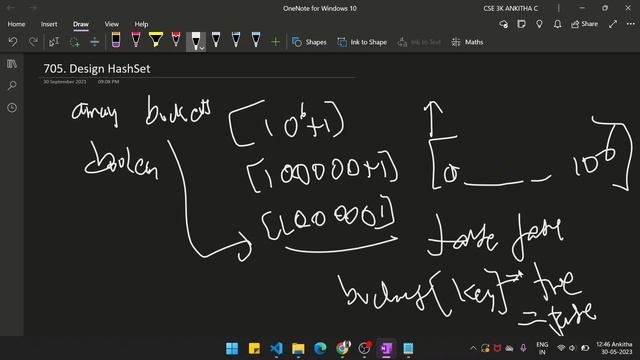640x360 pixels.
Task: Open File Explorer from the taskbar
Action: 298,348
